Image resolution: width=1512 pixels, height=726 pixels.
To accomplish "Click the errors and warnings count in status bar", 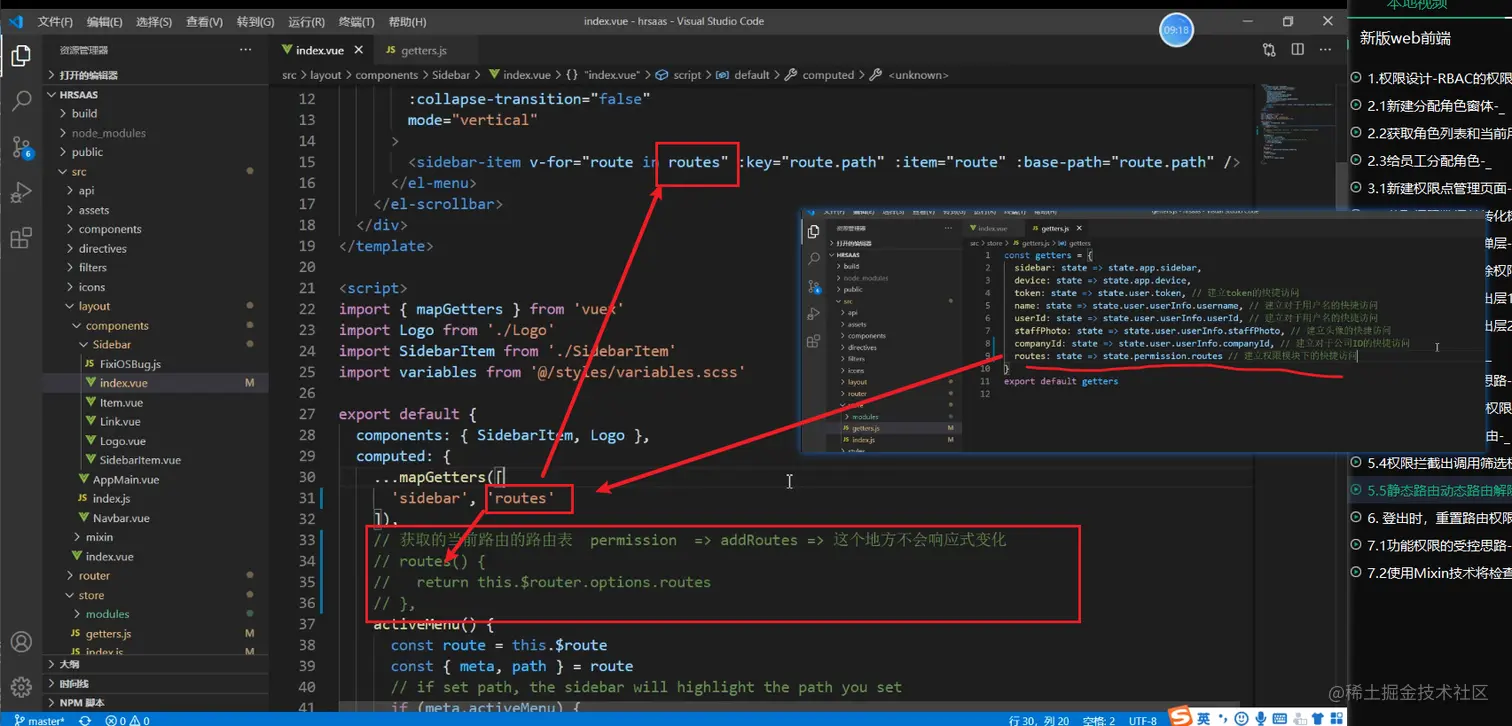I will 127,720.
